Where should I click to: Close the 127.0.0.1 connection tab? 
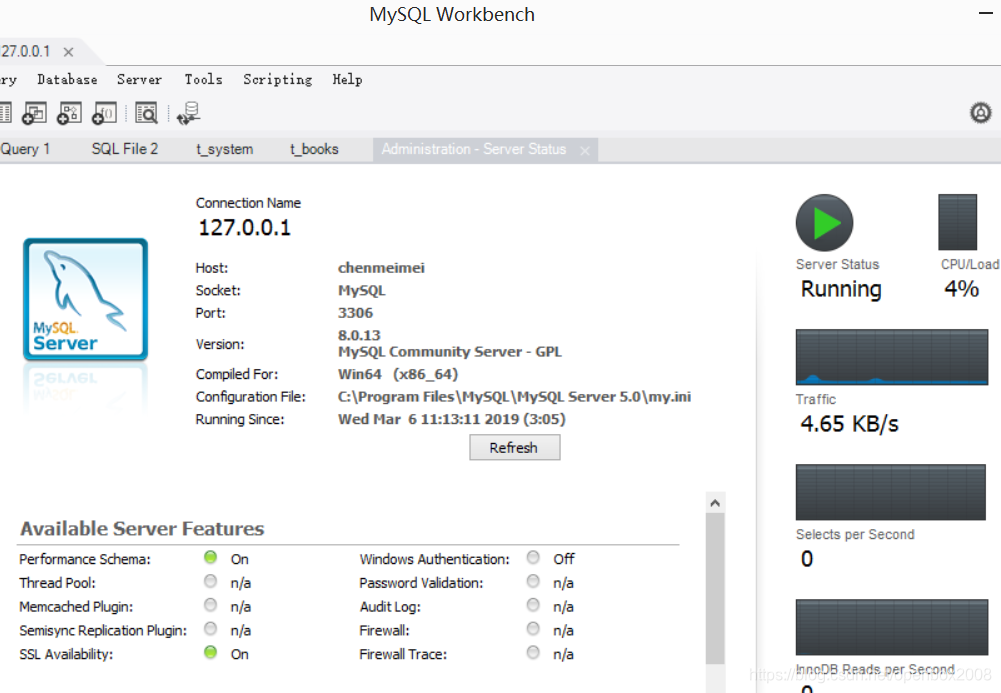[x=68, y=52]
